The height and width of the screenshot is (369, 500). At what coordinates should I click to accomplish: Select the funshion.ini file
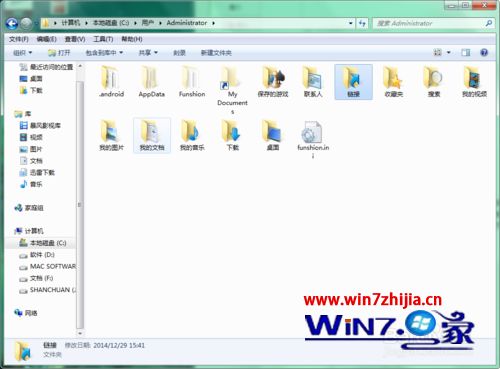(x=313, y=139)
